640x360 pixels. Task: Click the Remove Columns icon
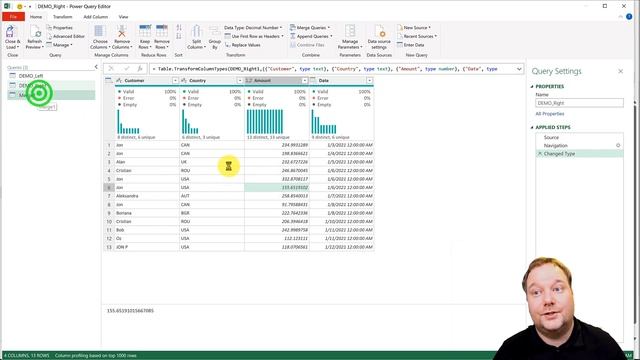(x=122, y=31)
